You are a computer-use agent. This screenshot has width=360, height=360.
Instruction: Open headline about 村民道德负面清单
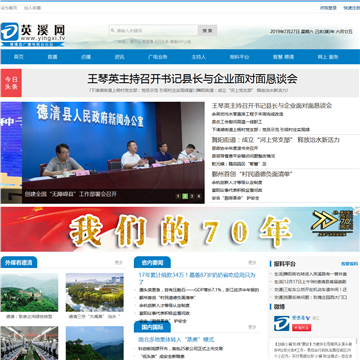click(x=252, y=174)
